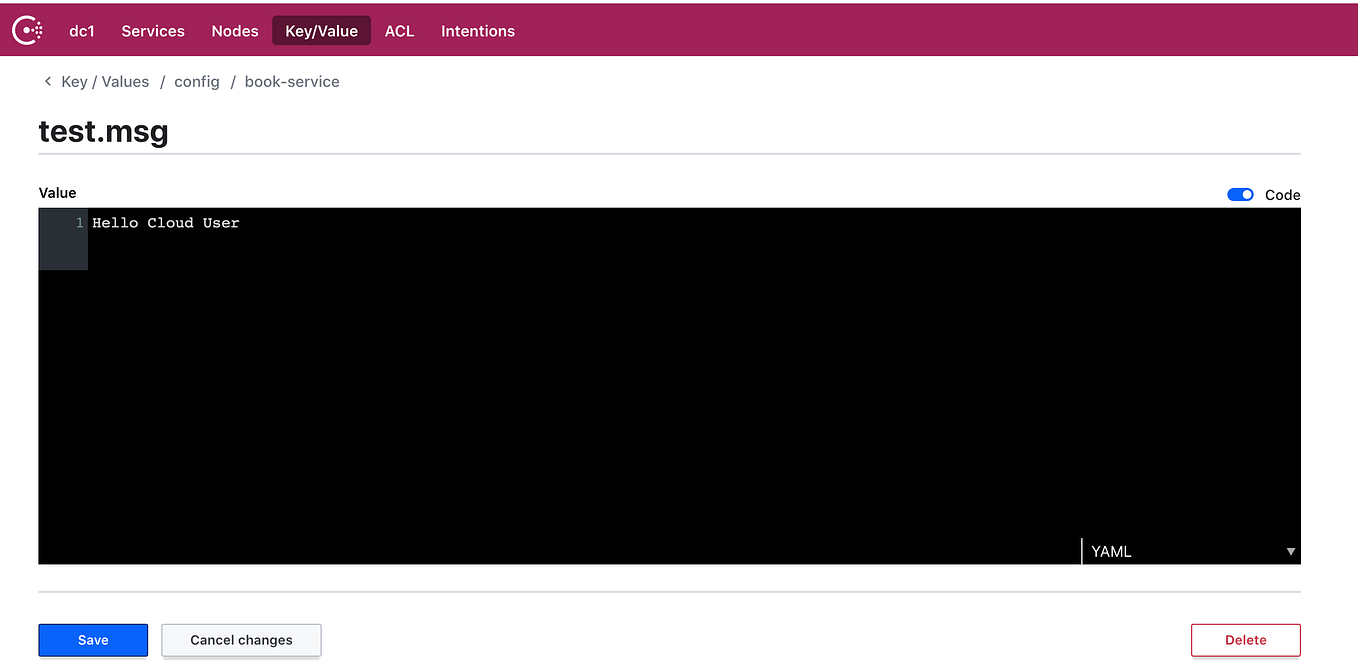
Task: Click the dropdown arrow next to YAML
Action: pos(1290,551)
